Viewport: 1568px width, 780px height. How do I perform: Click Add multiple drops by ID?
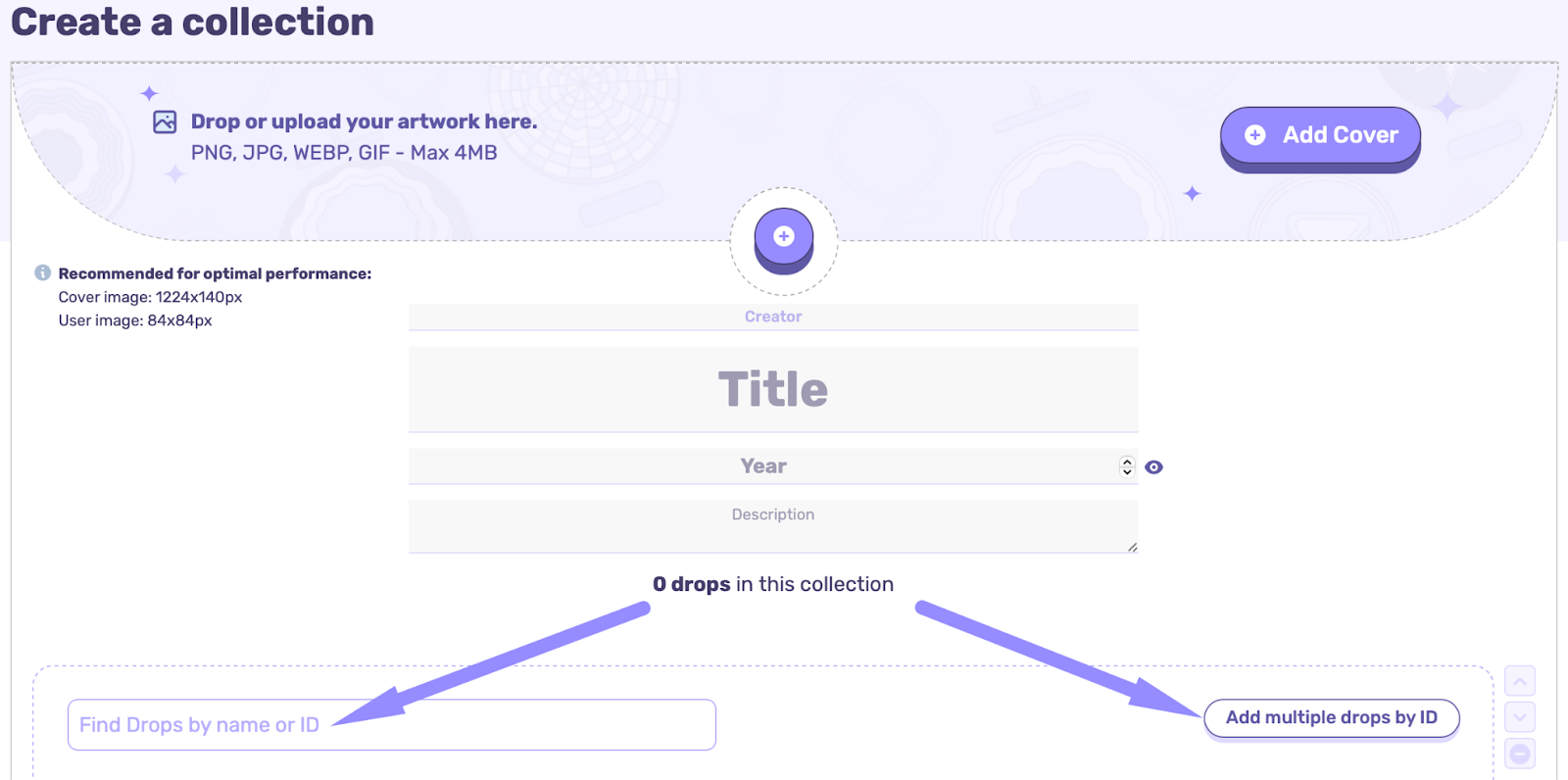coord(1331,717)
